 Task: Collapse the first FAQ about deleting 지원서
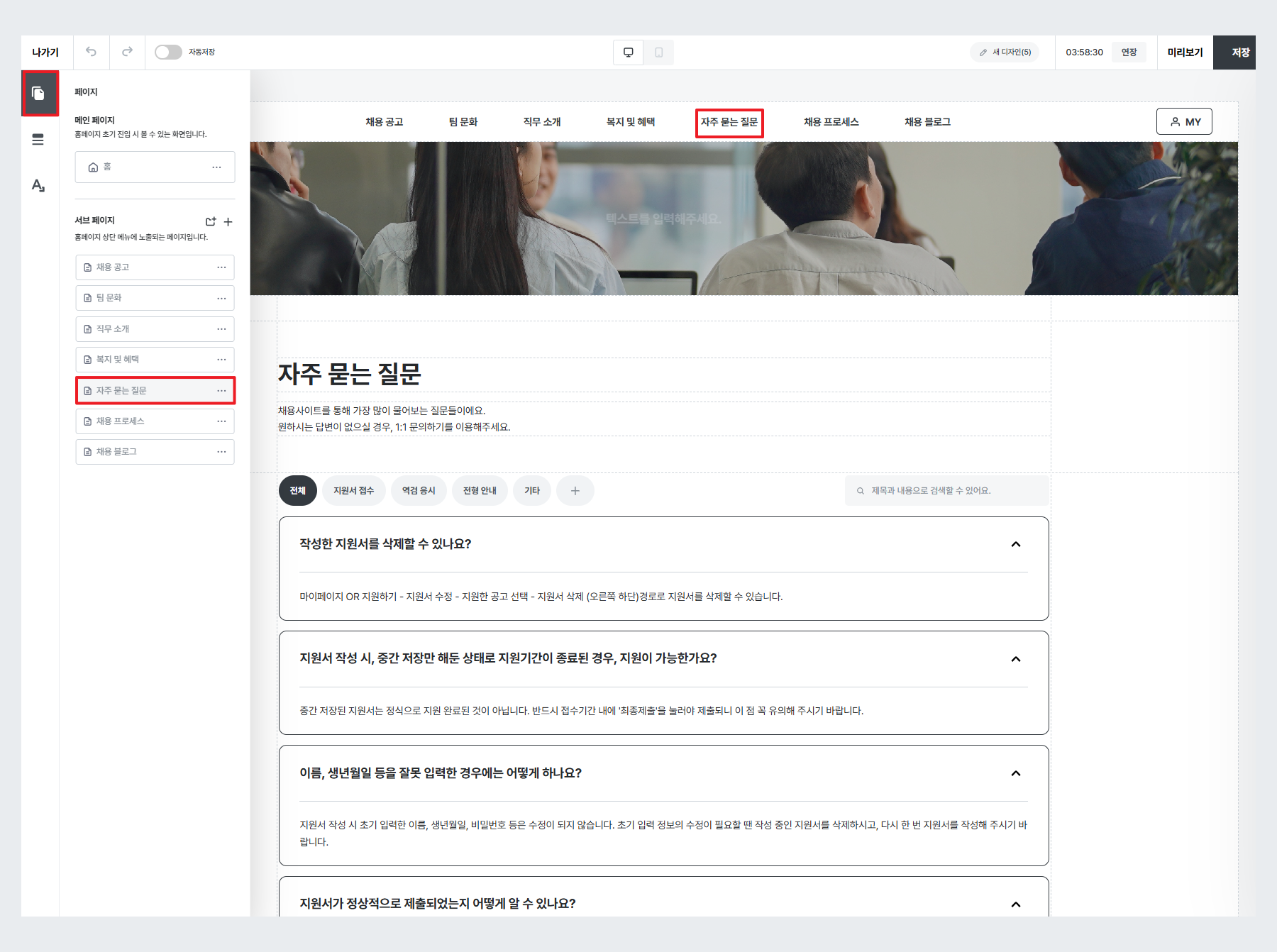click(x=1017, y=545)
